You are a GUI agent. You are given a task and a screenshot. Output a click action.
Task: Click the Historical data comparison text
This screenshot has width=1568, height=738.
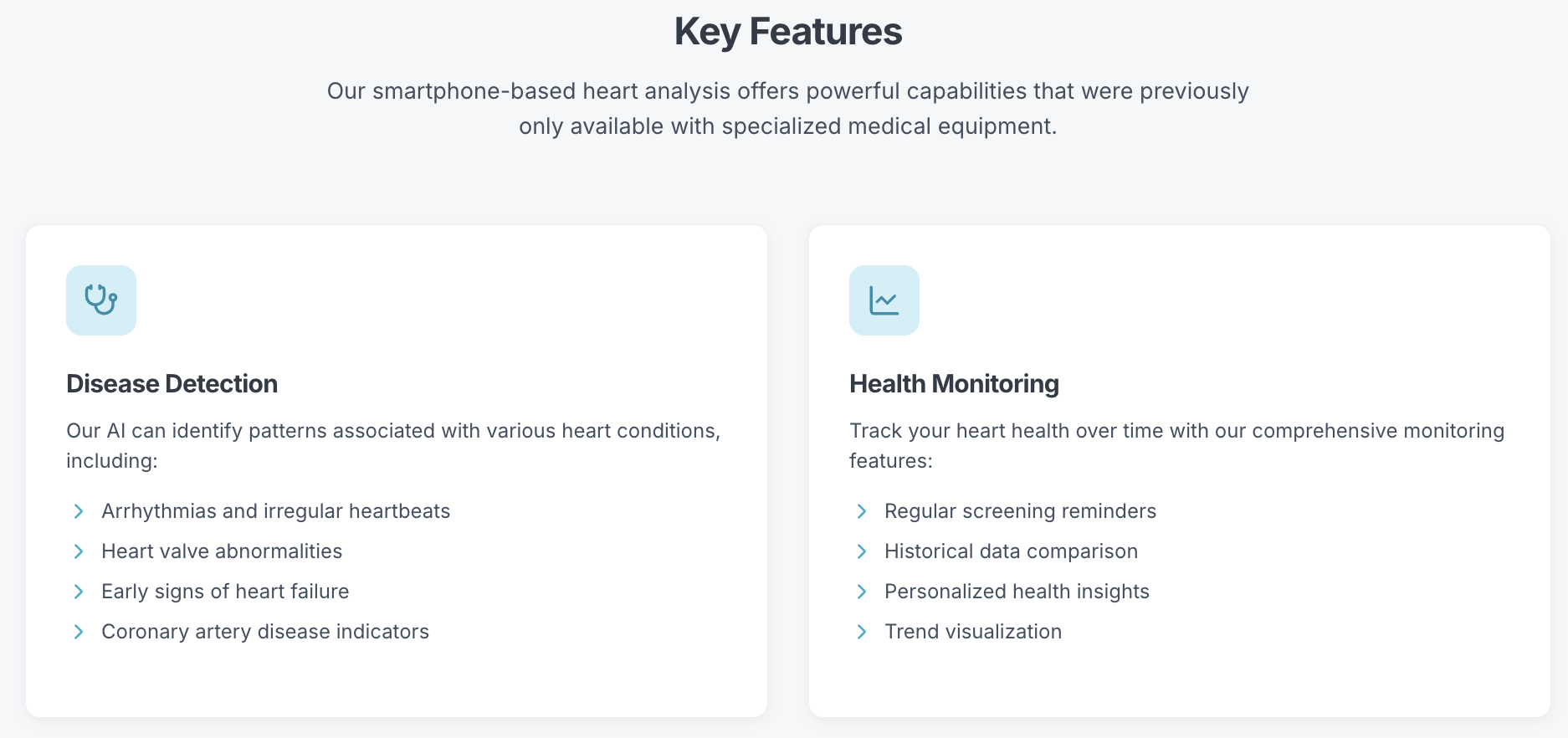point(1011,551)
